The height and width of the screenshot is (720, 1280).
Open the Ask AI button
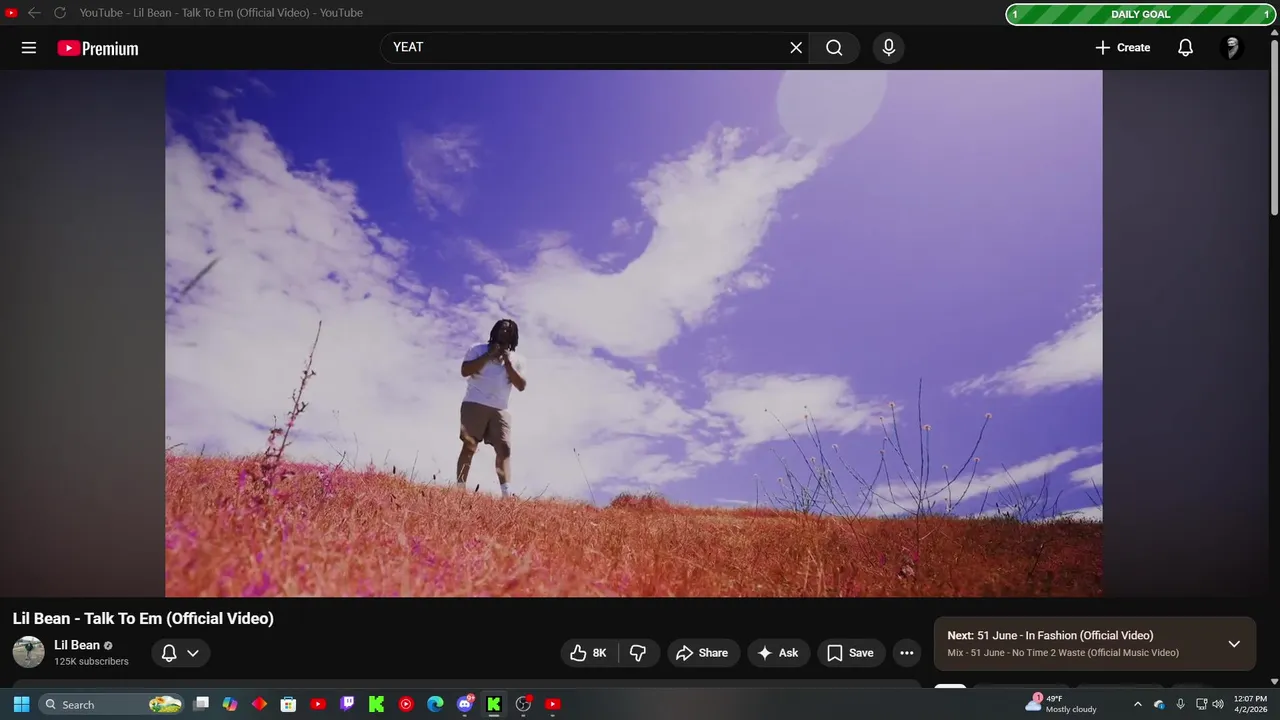(778, 653)
